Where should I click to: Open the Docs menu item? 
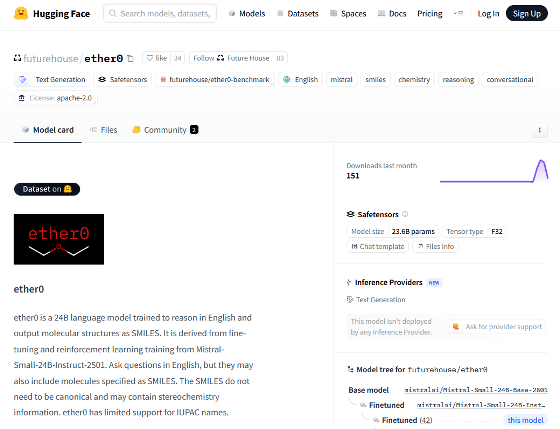[392, 14]
